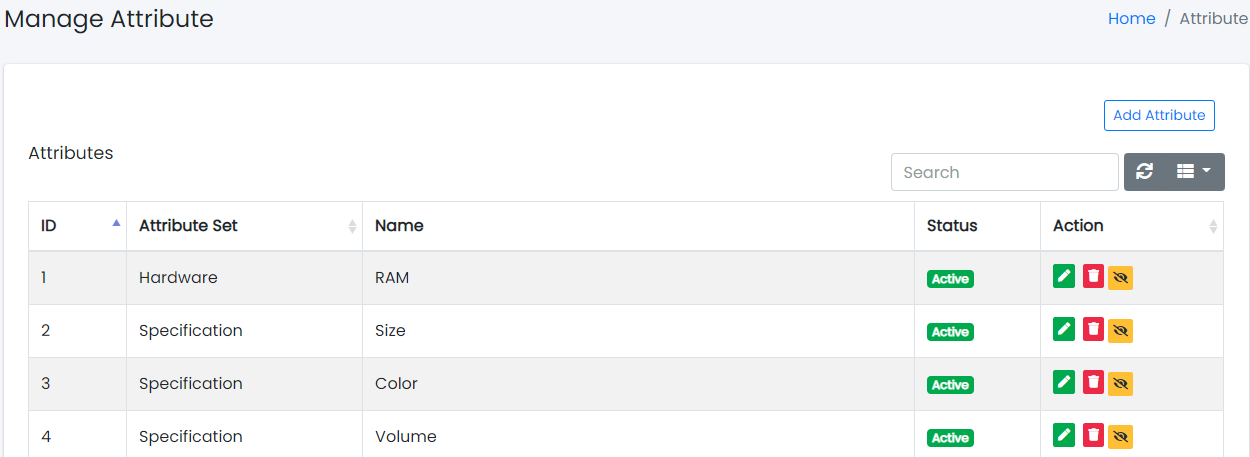
Task: Delete the Volume attribute
Action: pos(1093,434)
